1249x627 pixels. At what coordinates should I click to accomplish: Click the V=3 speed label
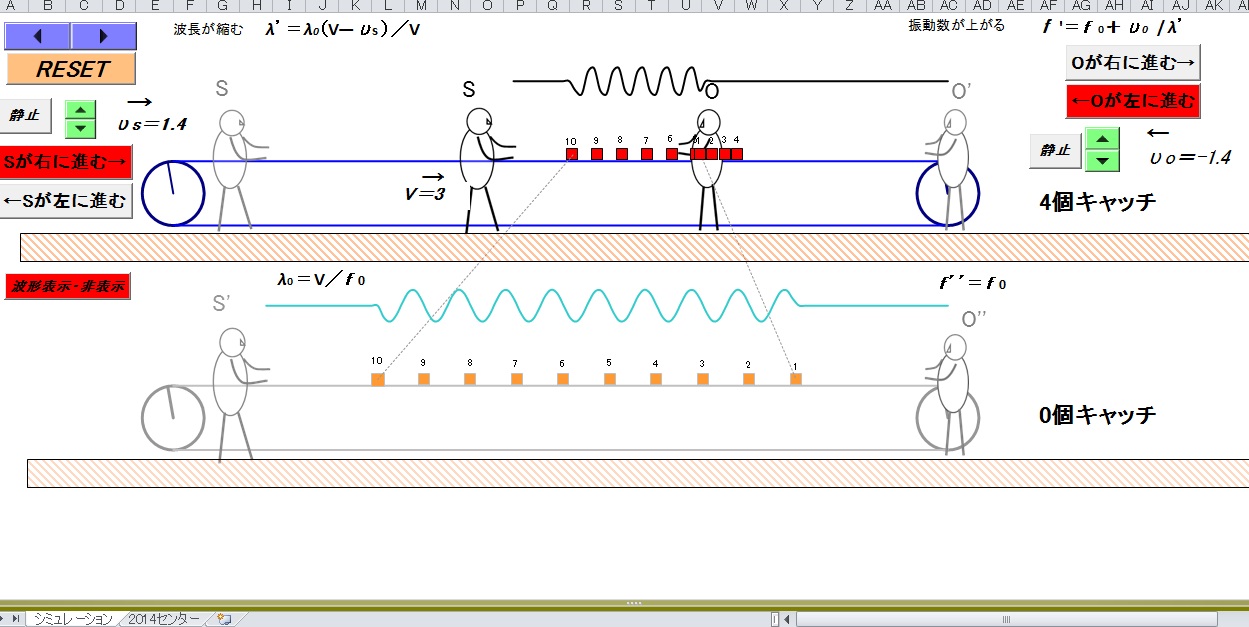(x=425, y=194)
